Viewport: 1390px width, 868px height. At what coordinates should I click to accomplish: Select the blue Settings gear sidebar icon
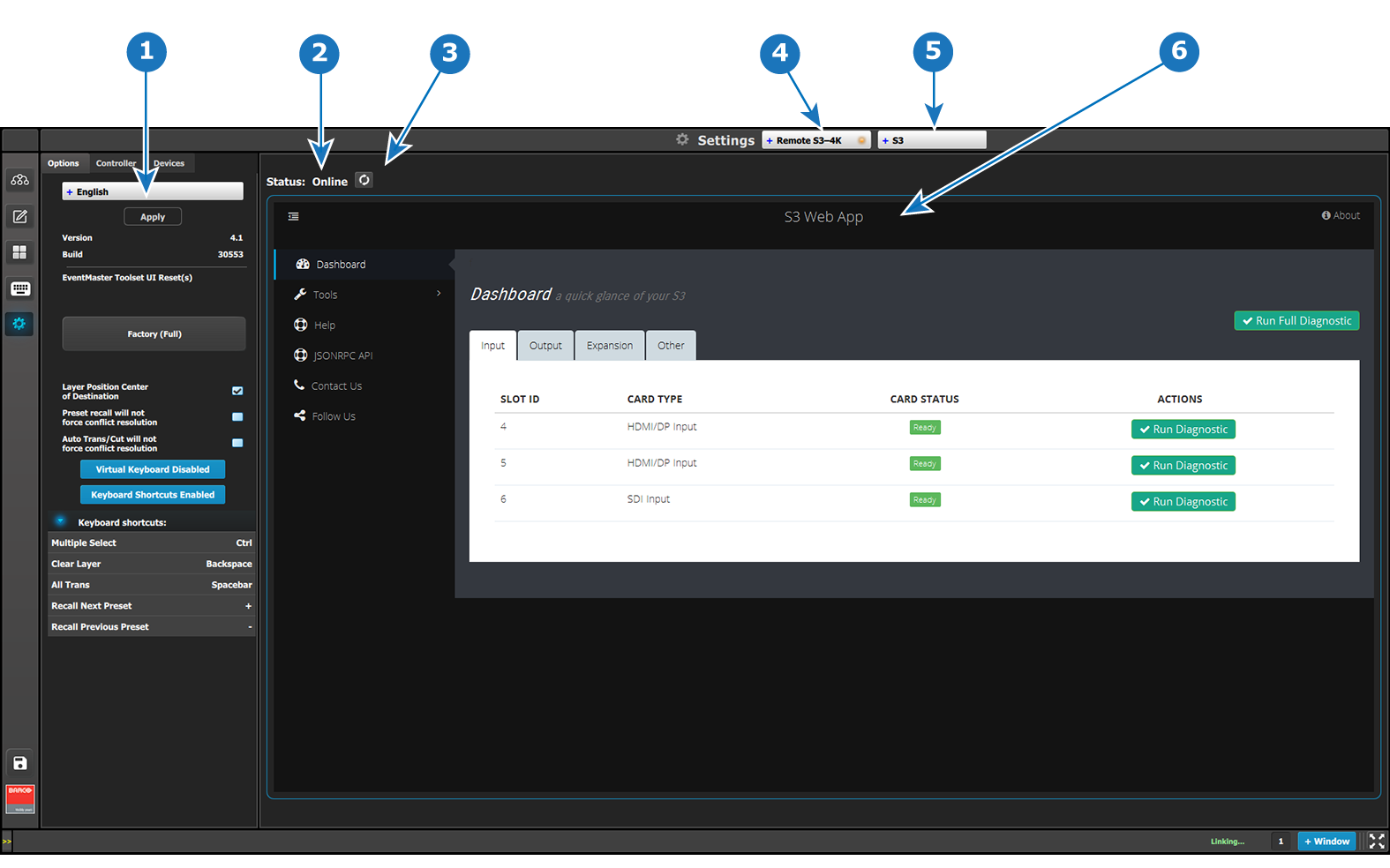[19, 324]
